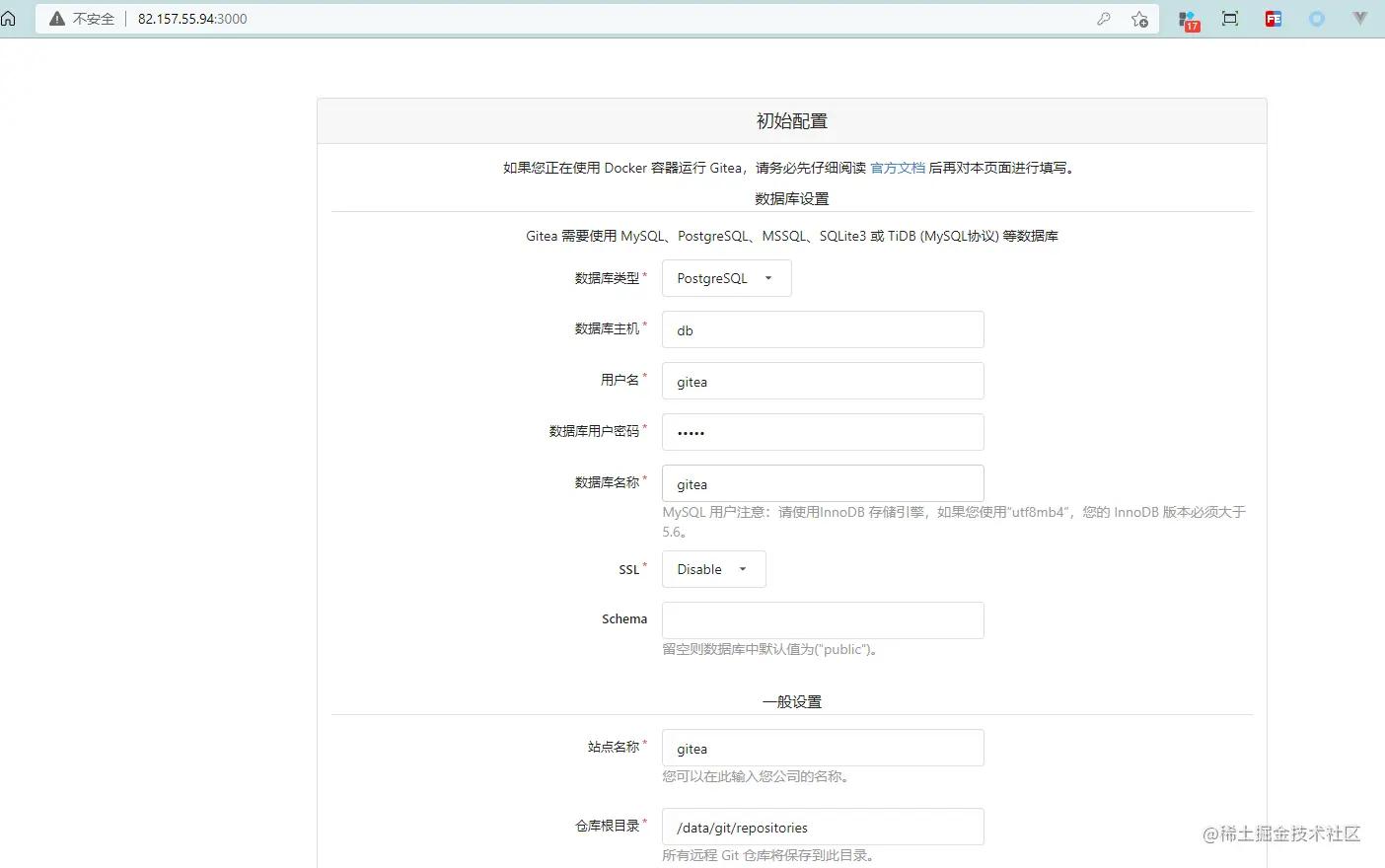Open the 官方文档 documentation link
The image size is (1385, 868).
click(x=898, y=168)
